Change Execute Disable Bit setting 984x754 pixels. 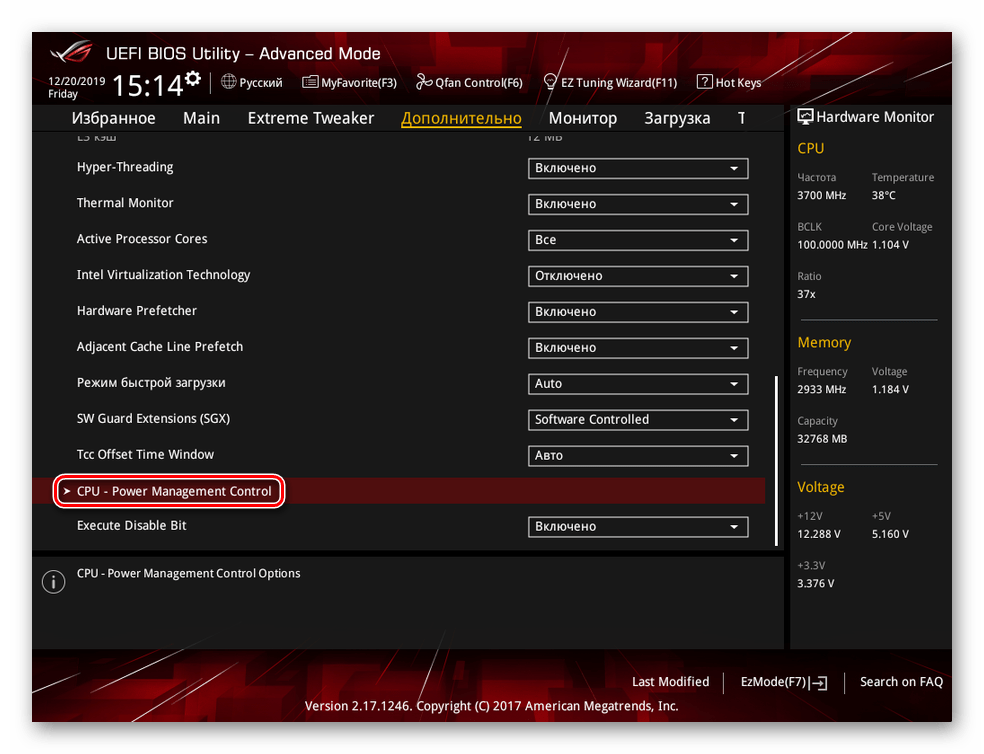pos(637,527)
